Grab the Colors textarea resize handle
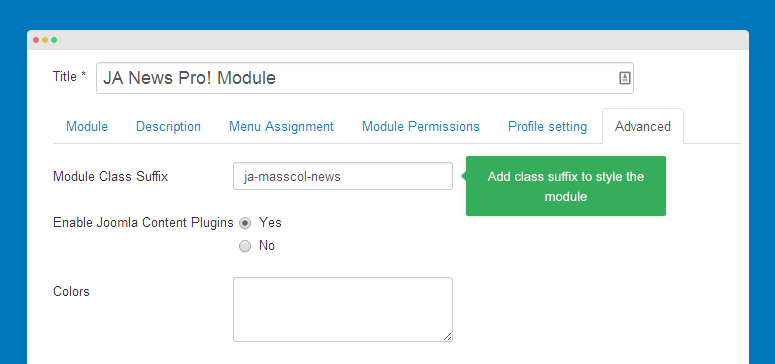 [447, 336]
